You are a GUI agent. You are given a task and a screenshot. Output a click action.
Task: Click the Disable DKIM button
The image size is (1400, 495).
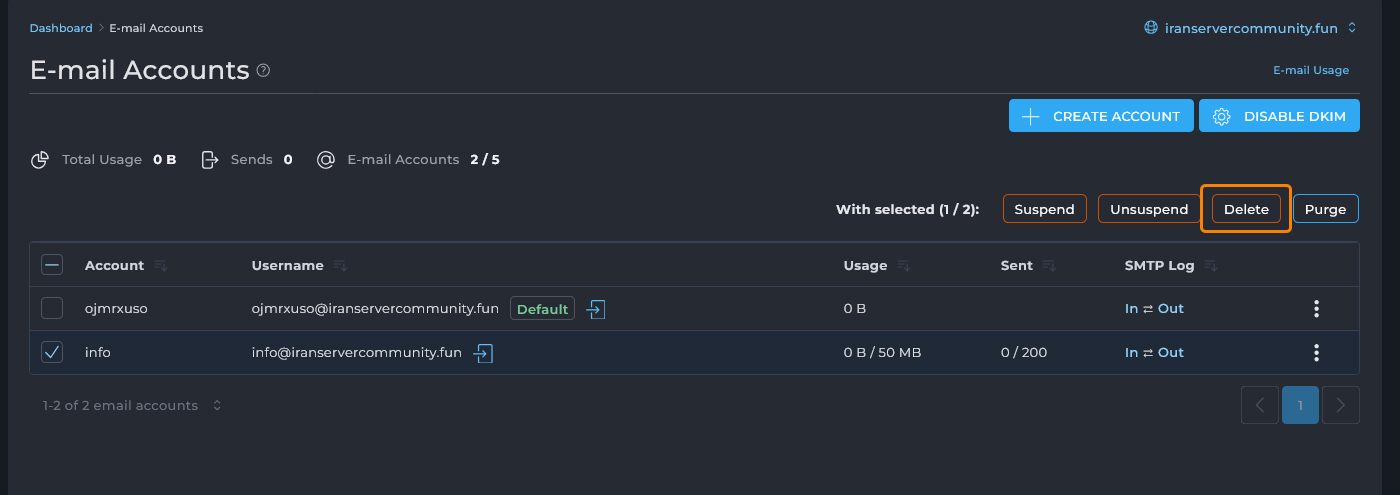[x=1279, y=116]
